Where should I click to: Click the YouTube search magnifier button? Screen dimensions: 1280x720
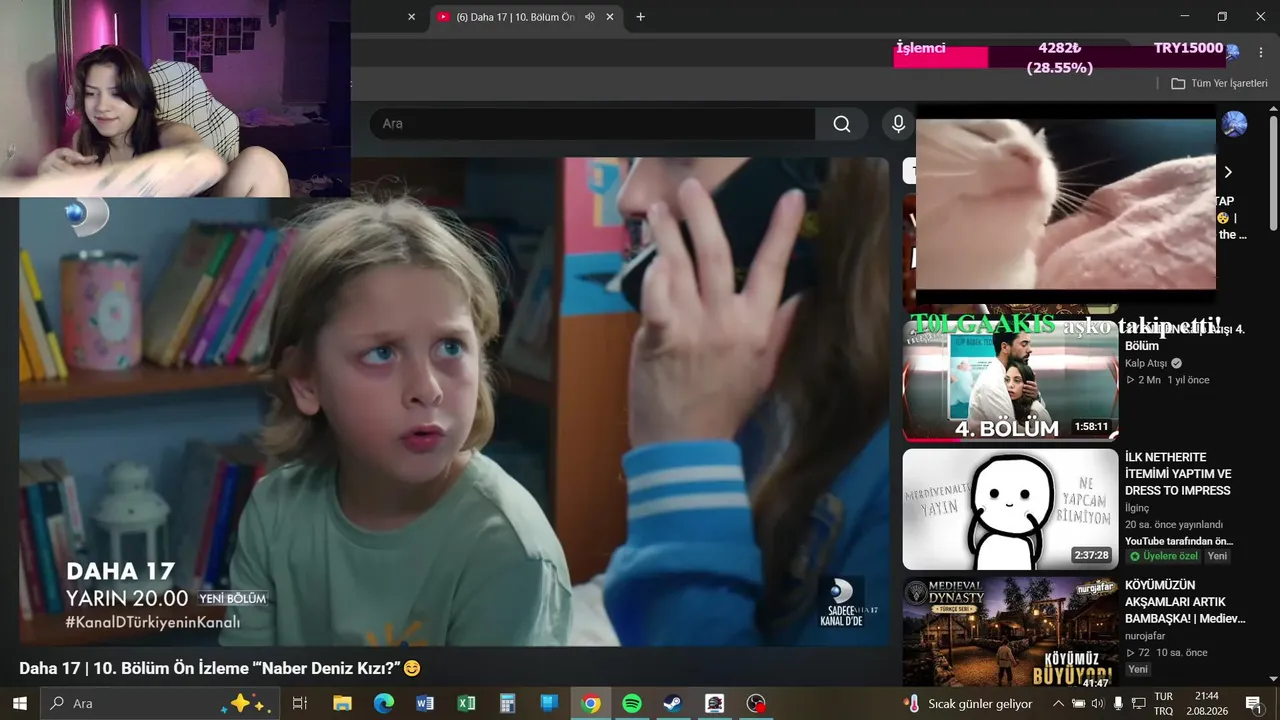(x=842, y=124)
